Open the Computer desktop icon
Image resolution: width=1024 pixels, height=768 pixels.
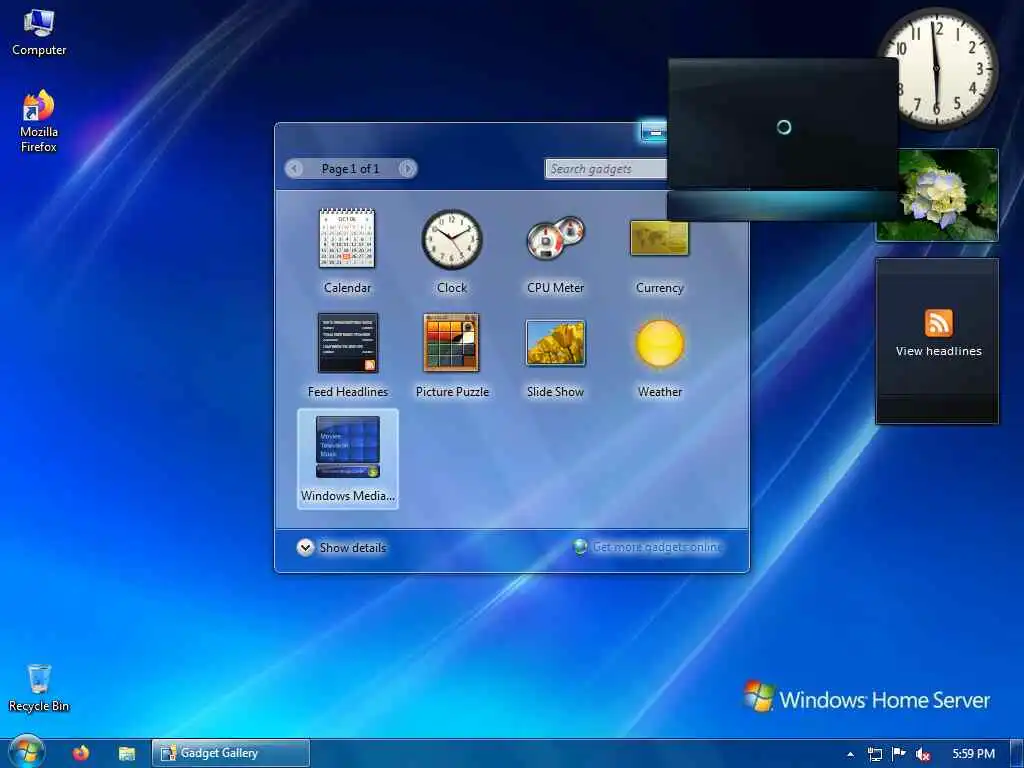coord(39,33)
